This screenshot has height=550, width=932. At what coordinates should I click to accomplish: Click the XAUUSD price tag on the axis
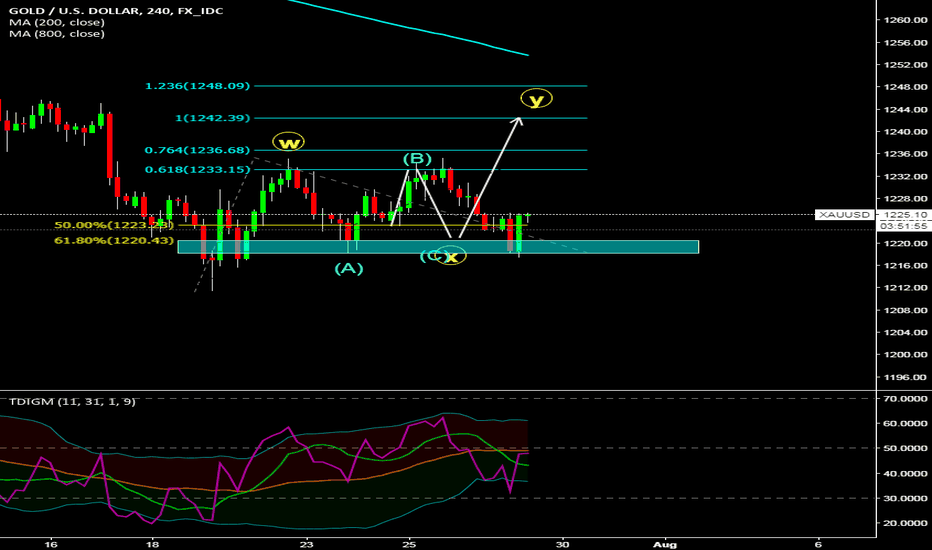point(845,215)
